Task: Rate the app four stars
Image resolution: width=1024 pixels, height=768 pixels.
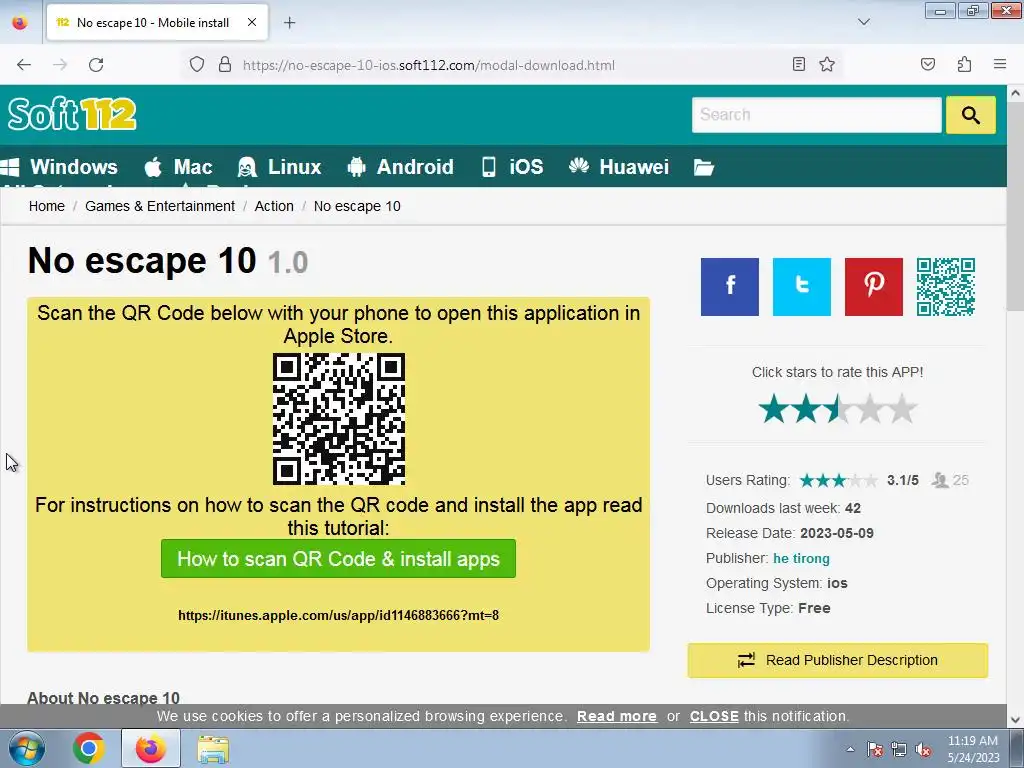Action: tap(870, 409)
